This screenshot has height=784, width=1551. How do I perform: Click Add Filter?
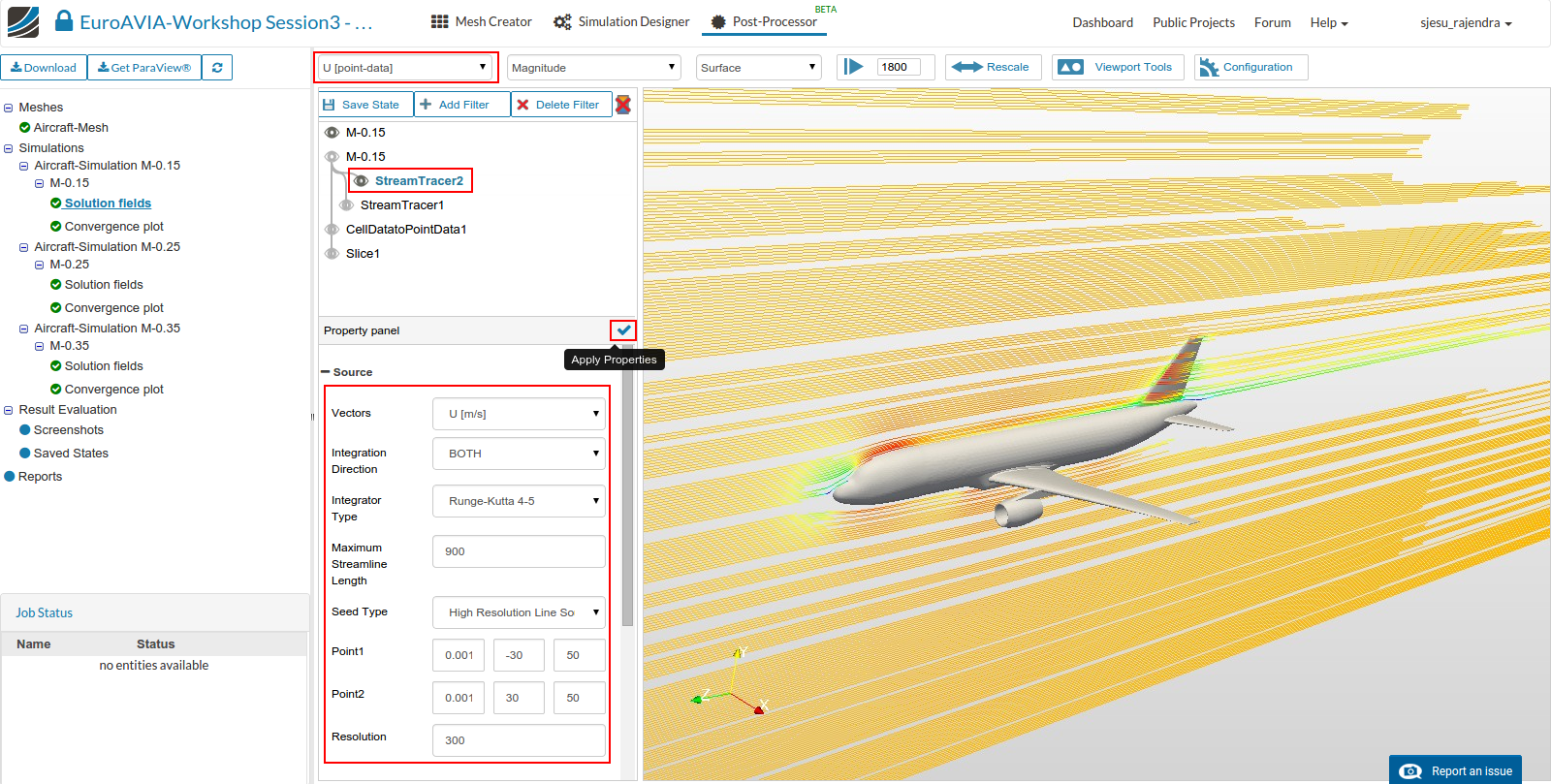462,105
